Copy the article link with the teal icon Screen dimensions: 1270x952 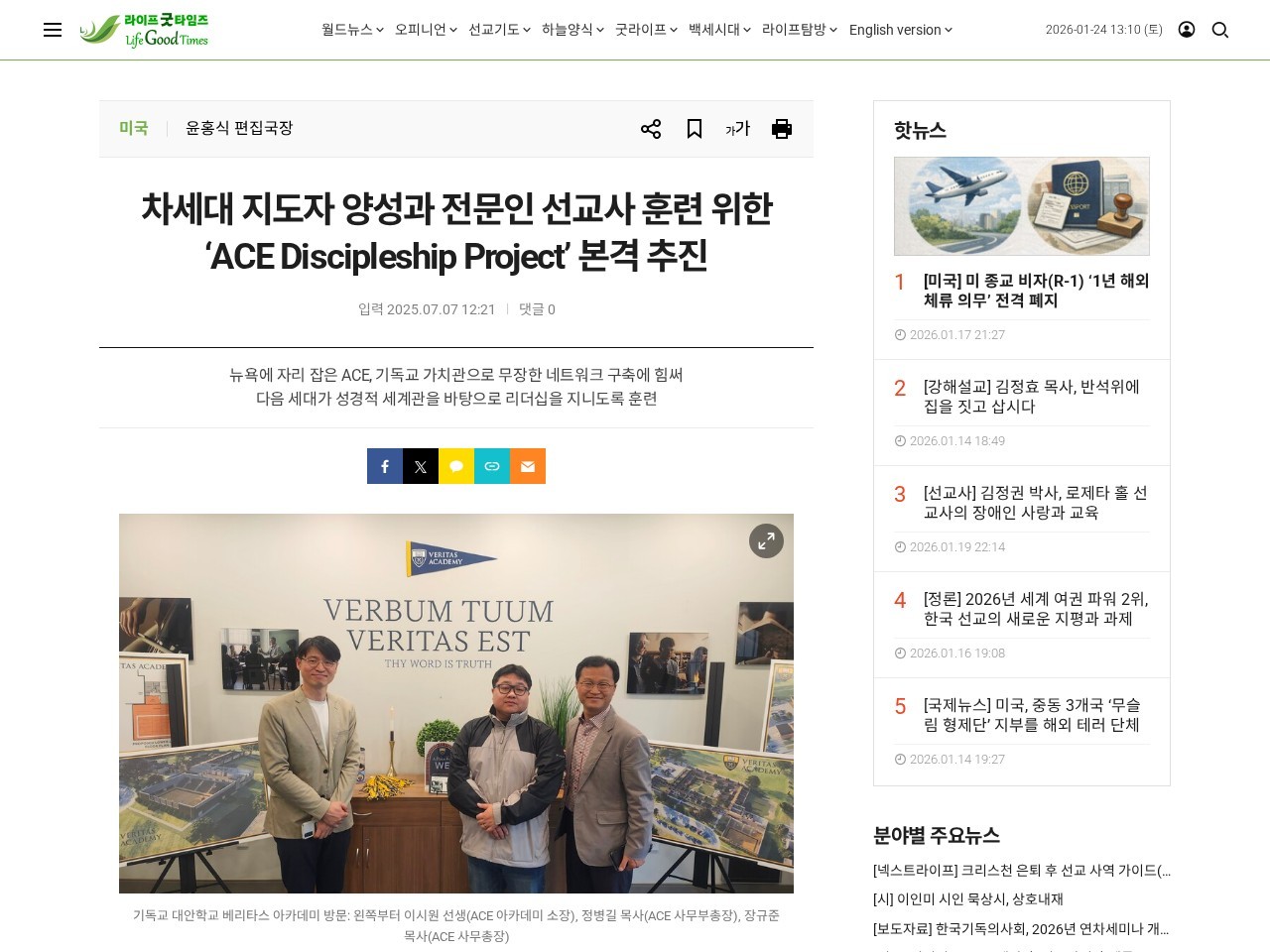[x=492, y=466]
